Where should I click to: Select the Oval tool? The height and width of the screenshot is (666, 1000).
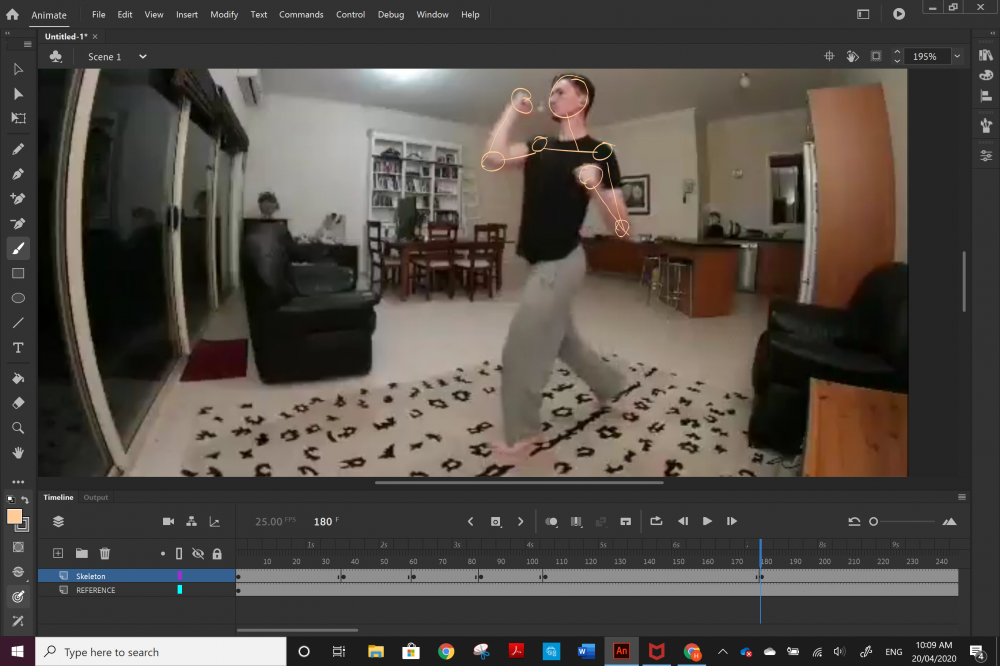[18, 298]
